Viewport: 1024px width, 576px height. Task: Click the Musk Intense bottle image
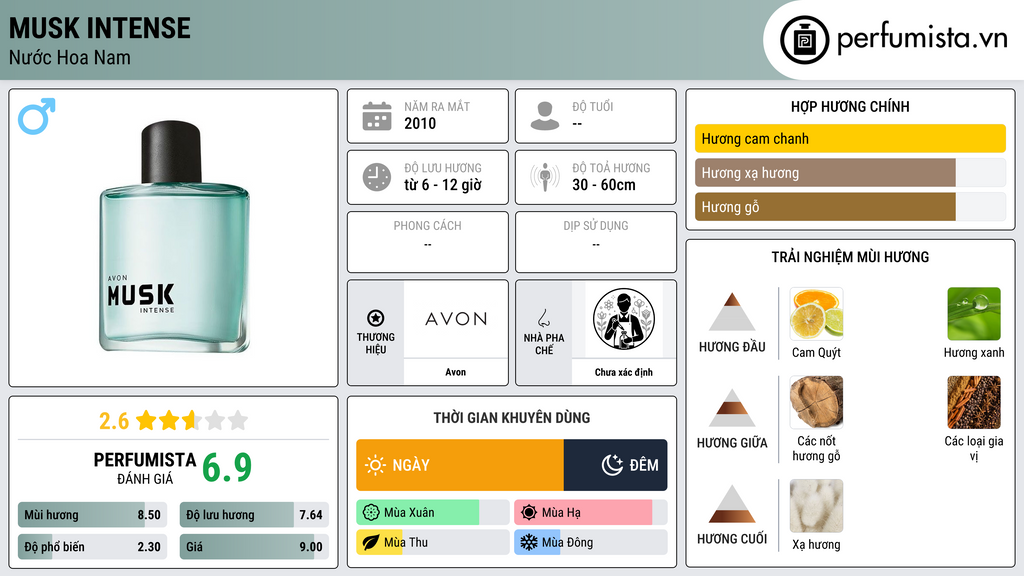click(x=174, y=237)
